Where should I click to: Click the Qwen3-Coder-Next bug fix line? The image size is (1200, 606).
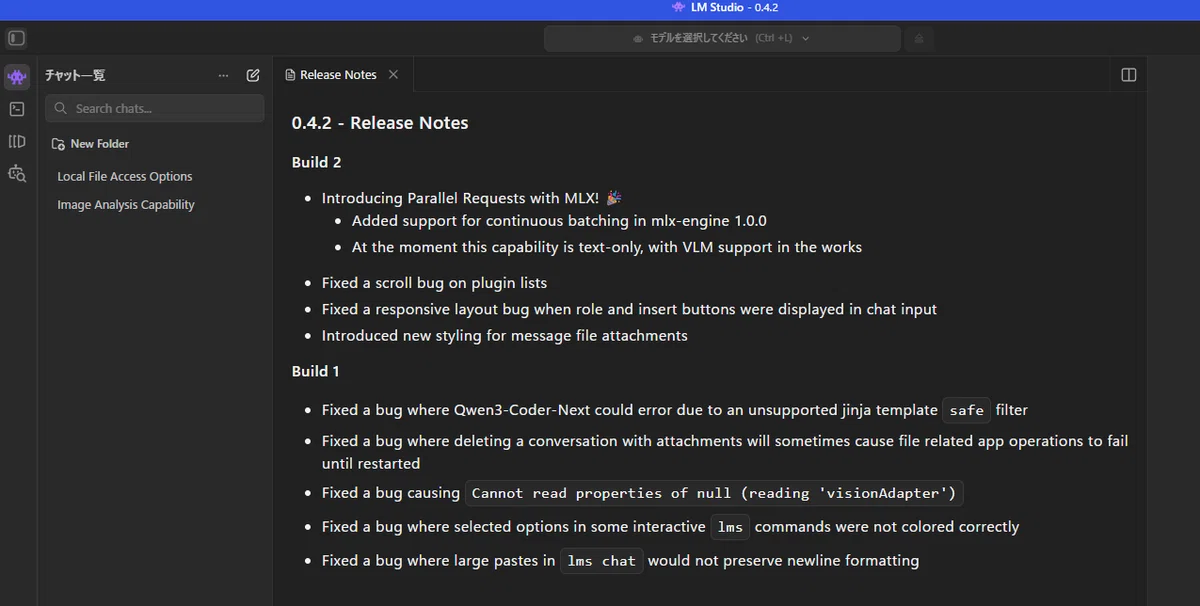(675, 410)
